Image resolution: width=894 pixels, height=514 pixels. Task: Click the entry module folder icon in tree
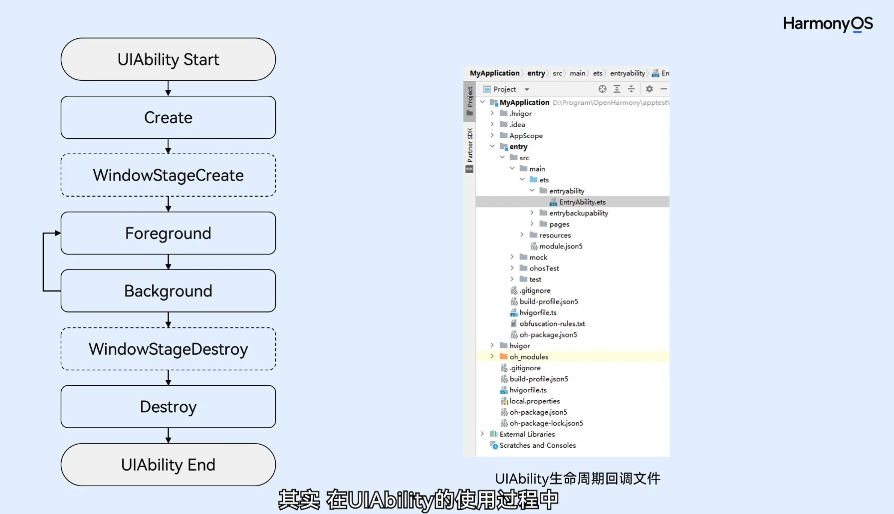[503, 146]
